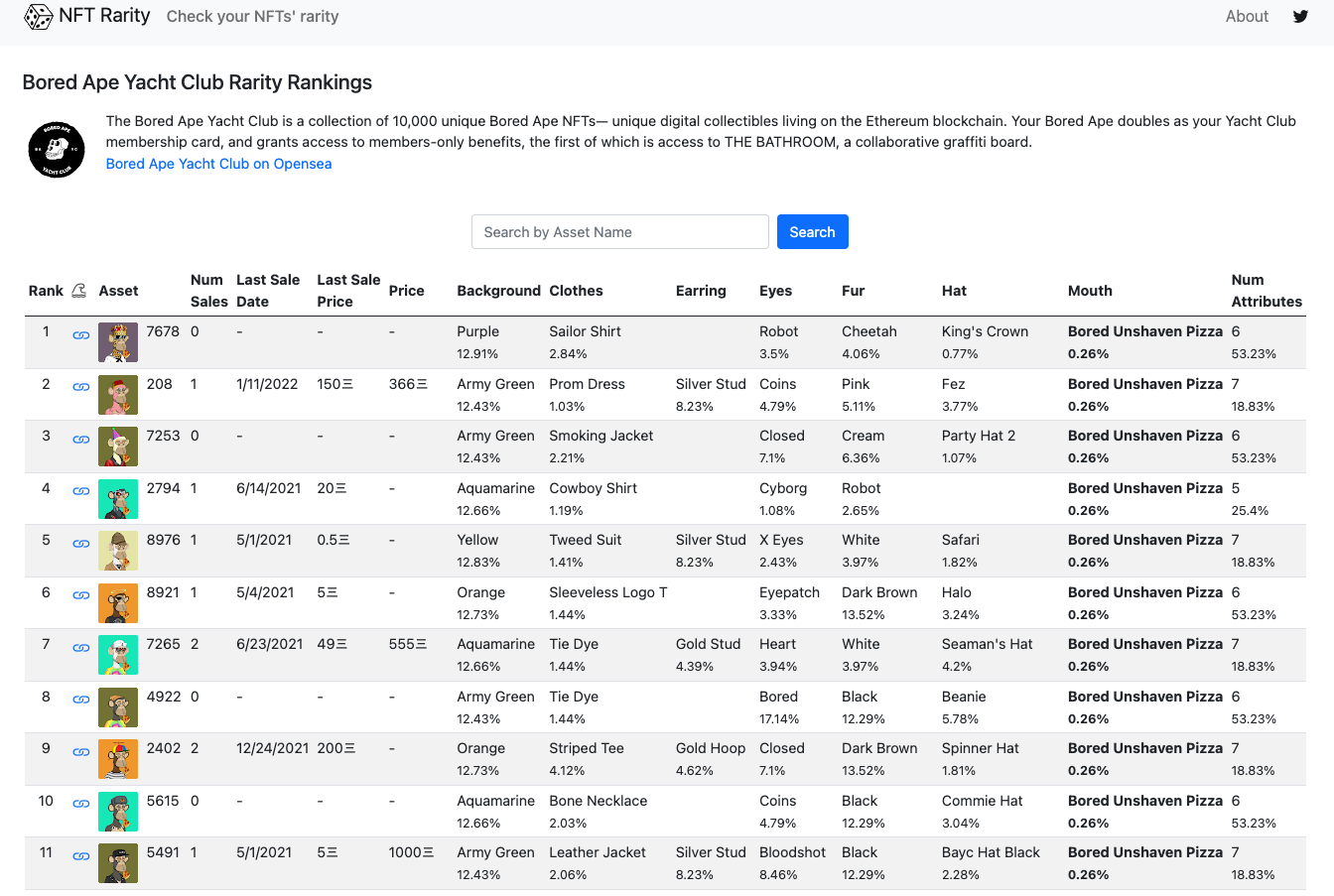Focus the Search by Asset Name field

[x=620, y=231]
